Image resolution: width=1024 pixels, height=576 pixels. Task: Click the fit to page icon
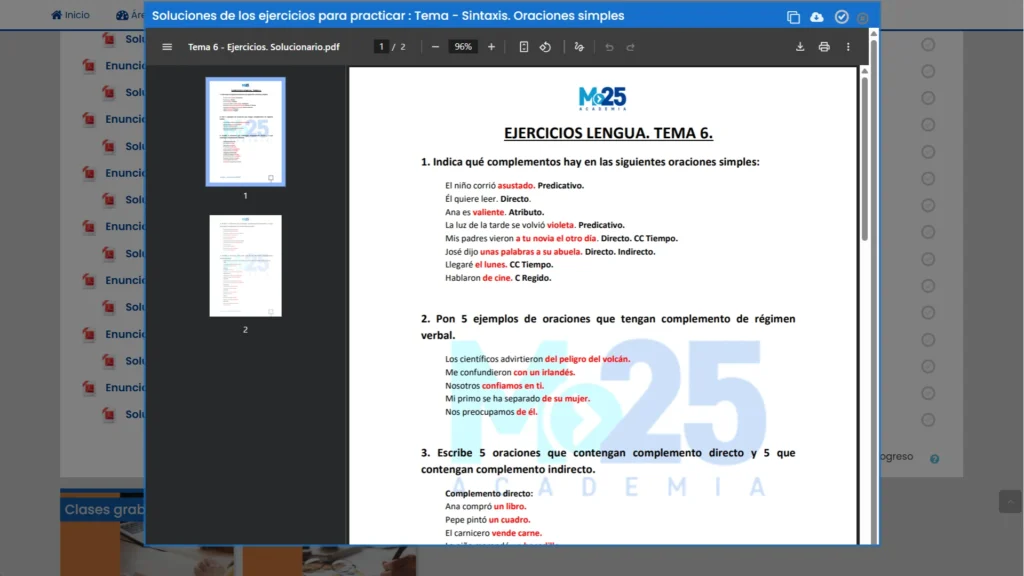point(524,47)
